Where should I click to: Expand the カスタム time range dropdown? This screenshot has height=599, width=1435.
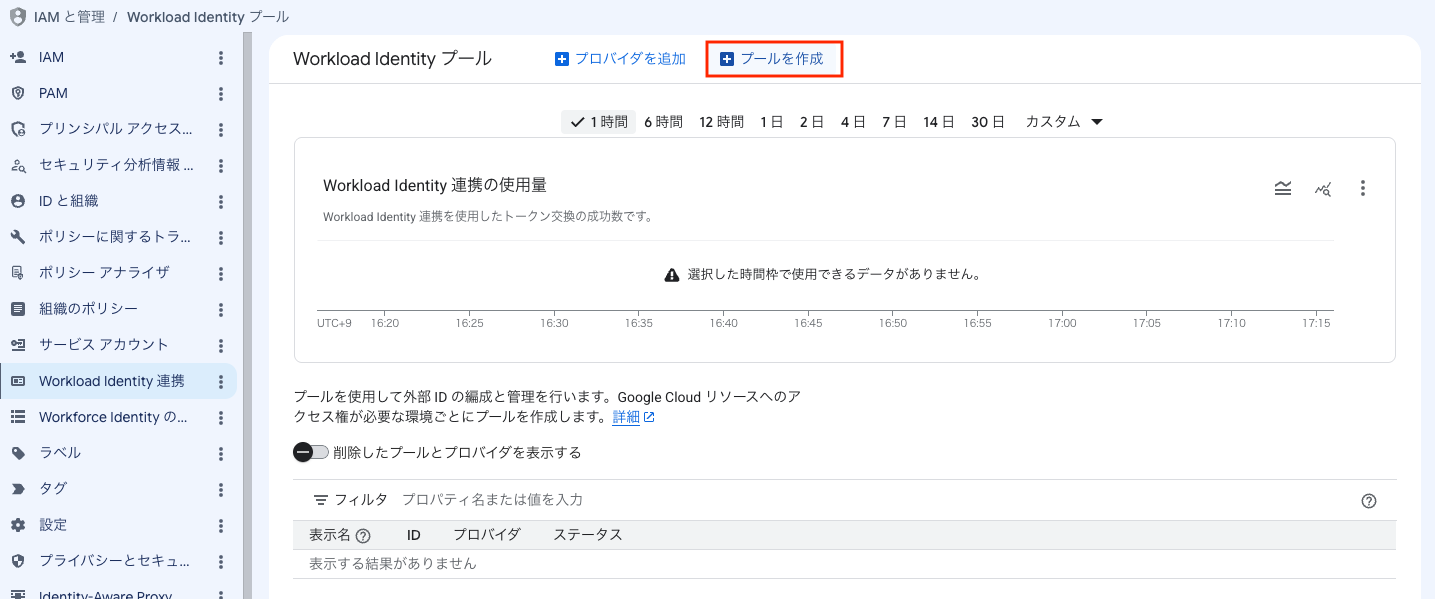pos(1064,122)
